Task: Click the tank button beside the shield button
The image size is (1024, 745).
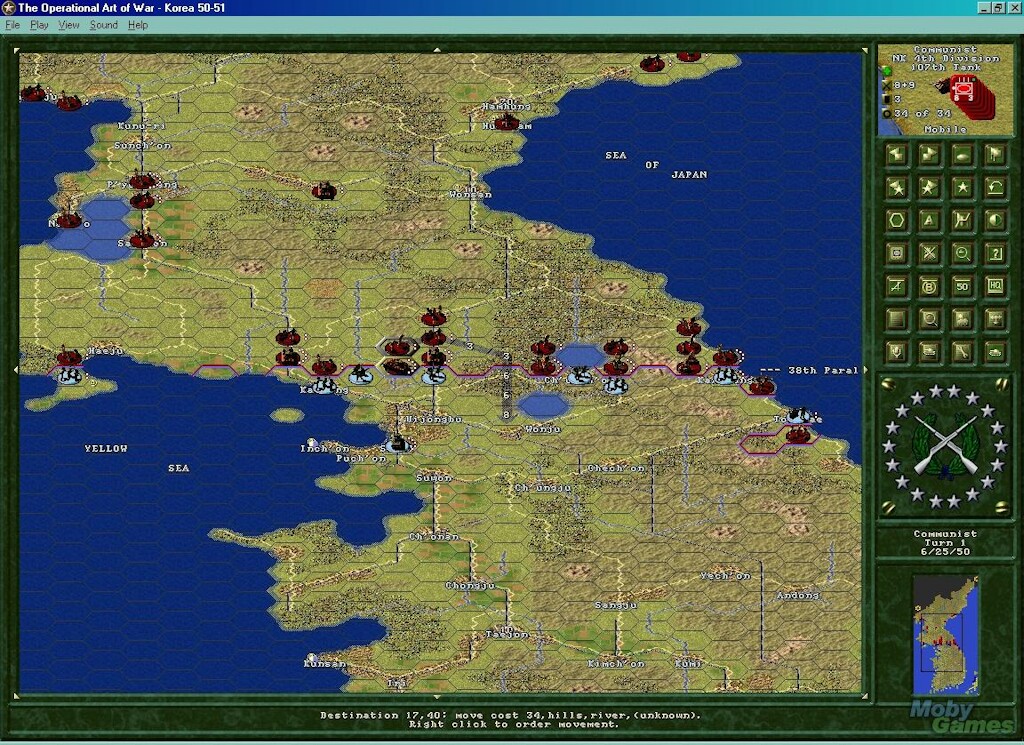Action: [929, 352]
